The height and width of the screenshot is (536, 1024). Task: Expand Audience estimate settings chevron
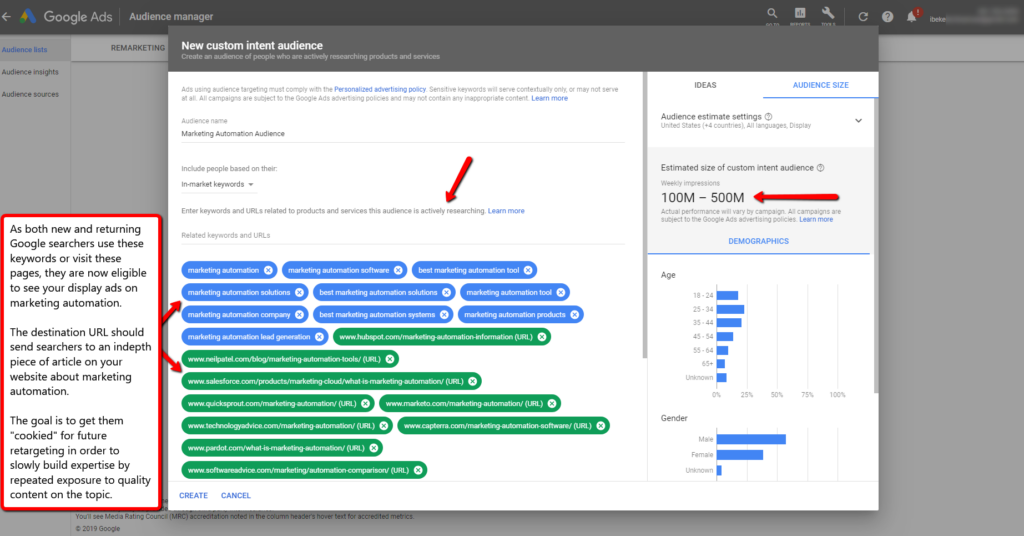point(857,121)
